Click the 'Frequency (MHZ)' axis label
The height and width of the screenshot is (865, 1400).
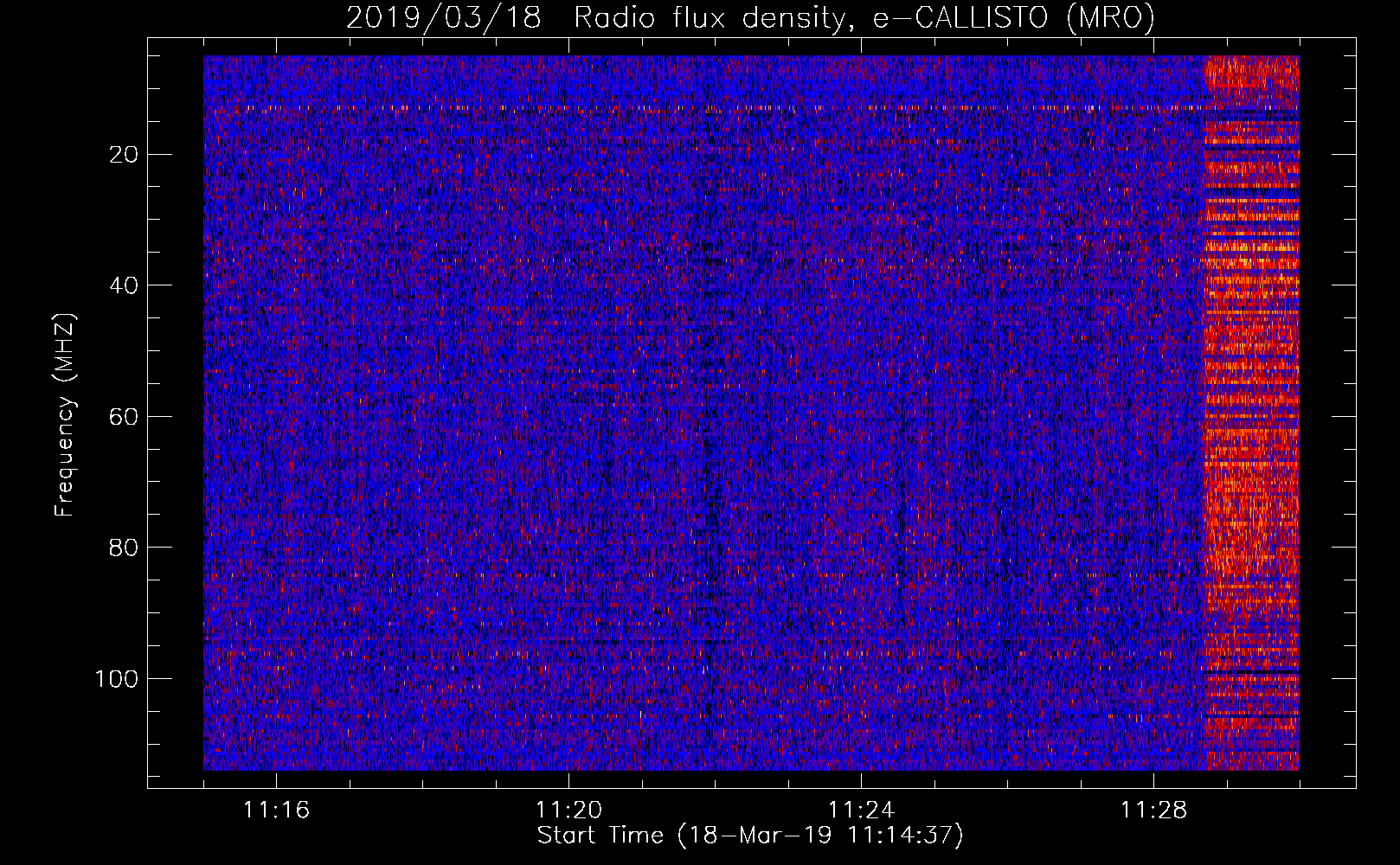click(65, 414)
